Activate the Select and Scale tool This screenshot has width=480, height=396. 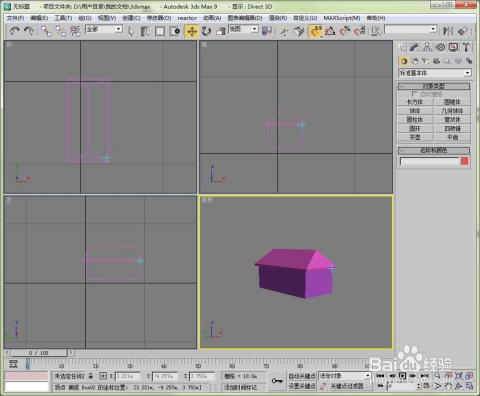coord(220,31)
